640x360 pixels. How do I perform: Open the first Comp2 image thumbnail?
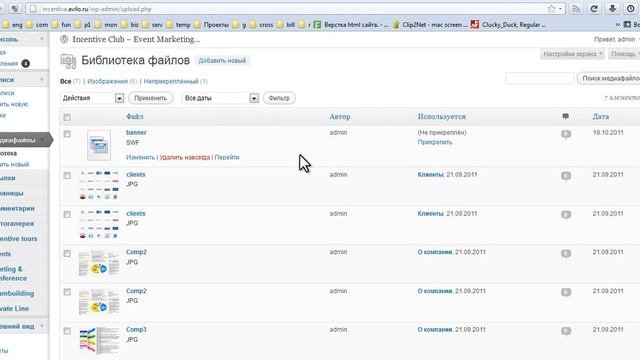(x=99, y=263)
